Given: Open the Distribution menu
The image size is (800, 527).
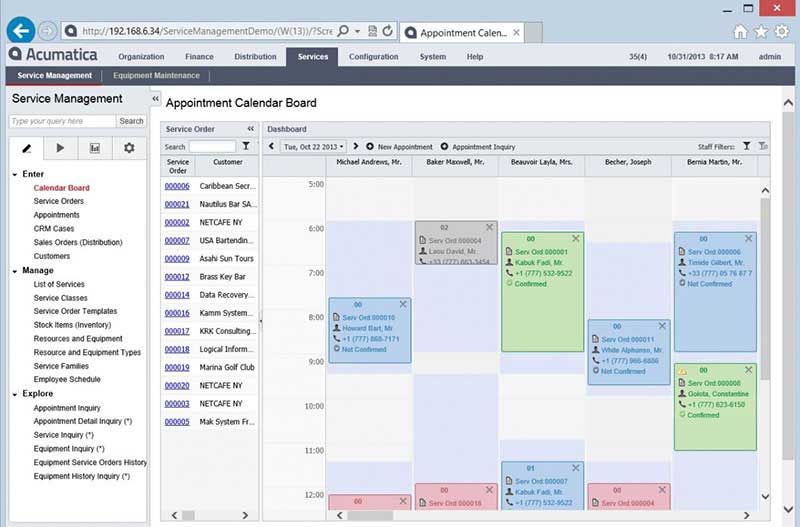Looking at the screenshot, I should click(255, 57).
